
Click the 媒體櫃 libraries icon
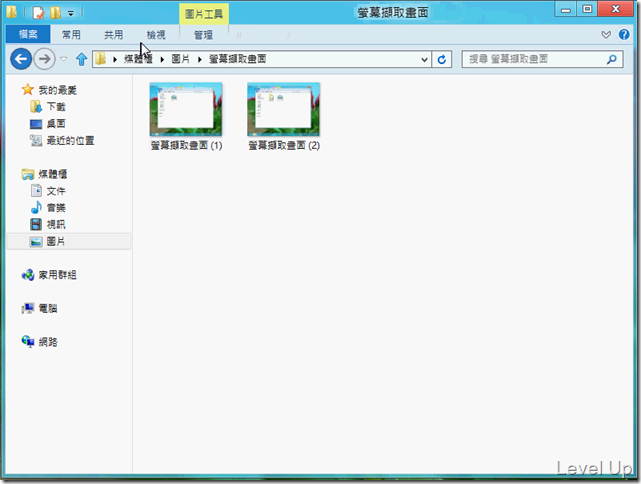(27, 175)
